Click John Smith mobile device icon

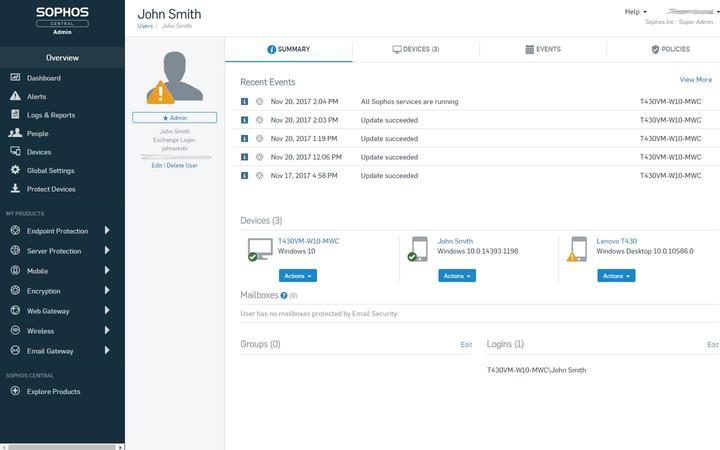tap(418, 249)
